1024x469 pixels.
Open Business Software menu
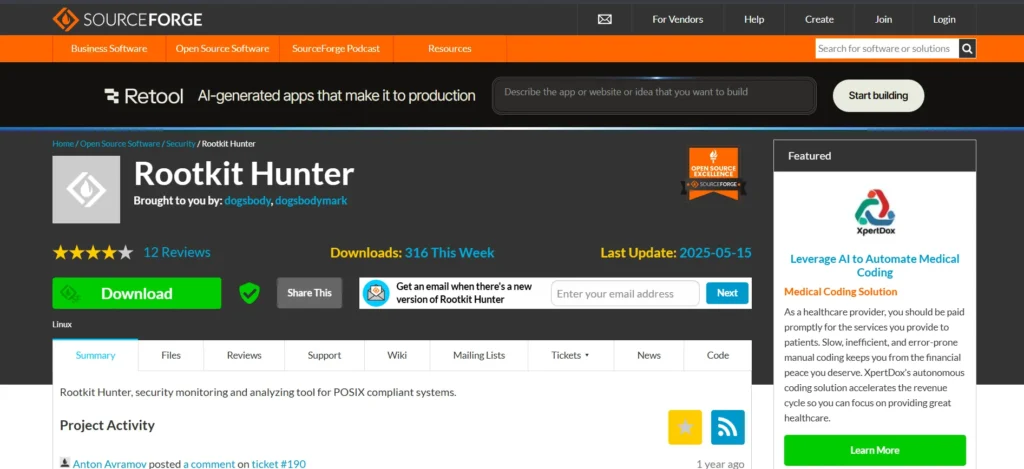pyautogui.click(x=109, y=48)
